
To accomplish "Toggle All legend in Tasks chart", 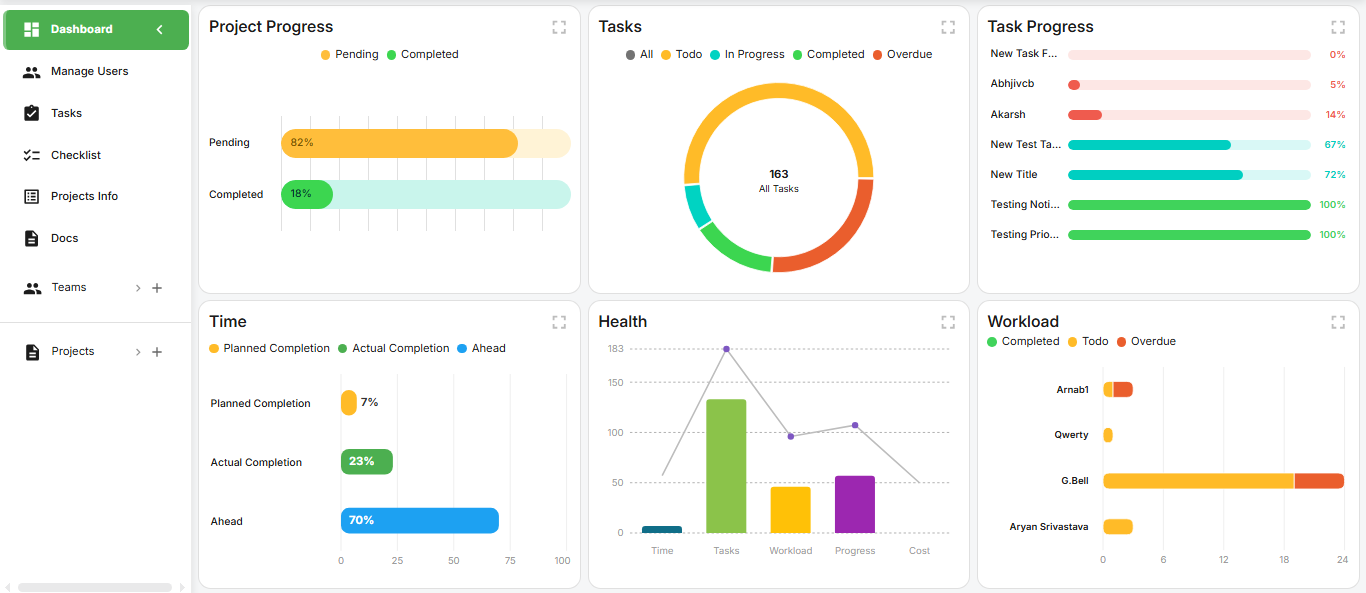I will (639, 55).
